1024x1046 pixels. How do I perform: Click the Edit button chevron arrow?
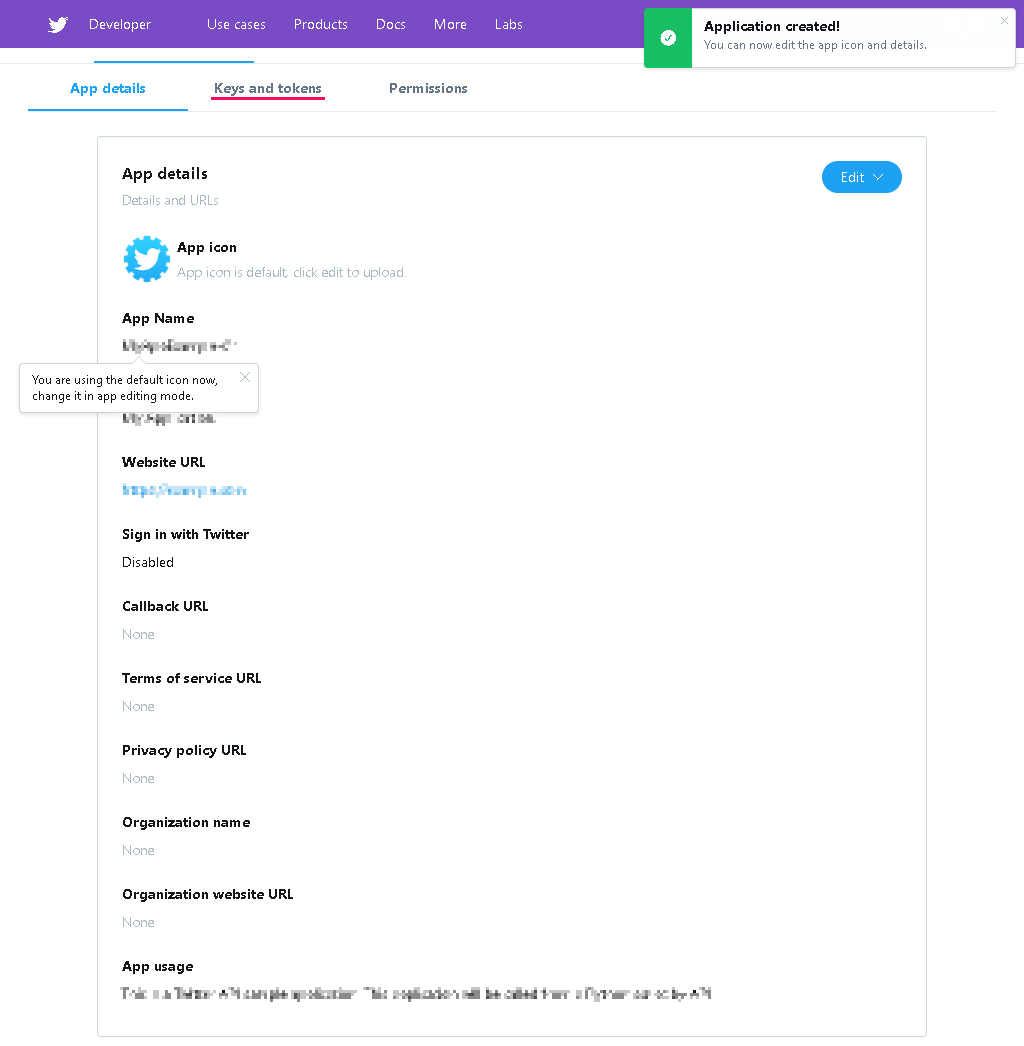point(878,177)
